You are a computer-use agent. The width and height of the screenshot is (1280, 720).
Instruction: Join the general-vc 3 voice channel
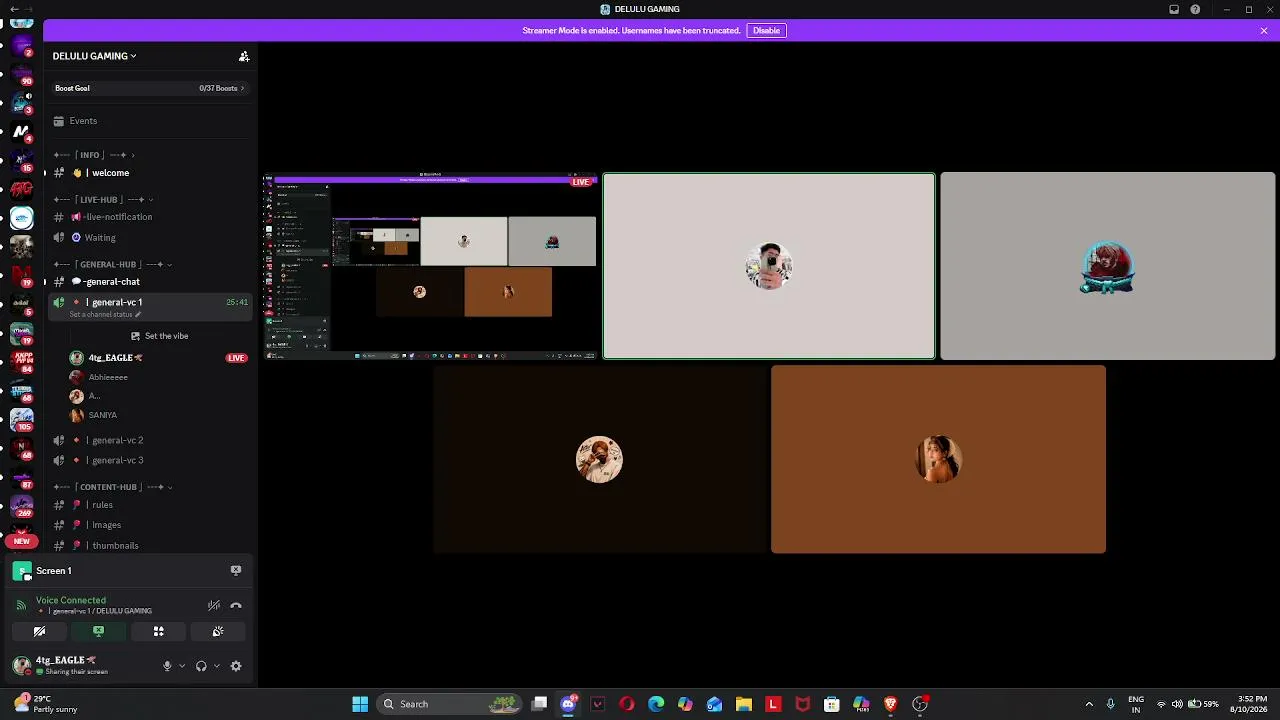150,460
